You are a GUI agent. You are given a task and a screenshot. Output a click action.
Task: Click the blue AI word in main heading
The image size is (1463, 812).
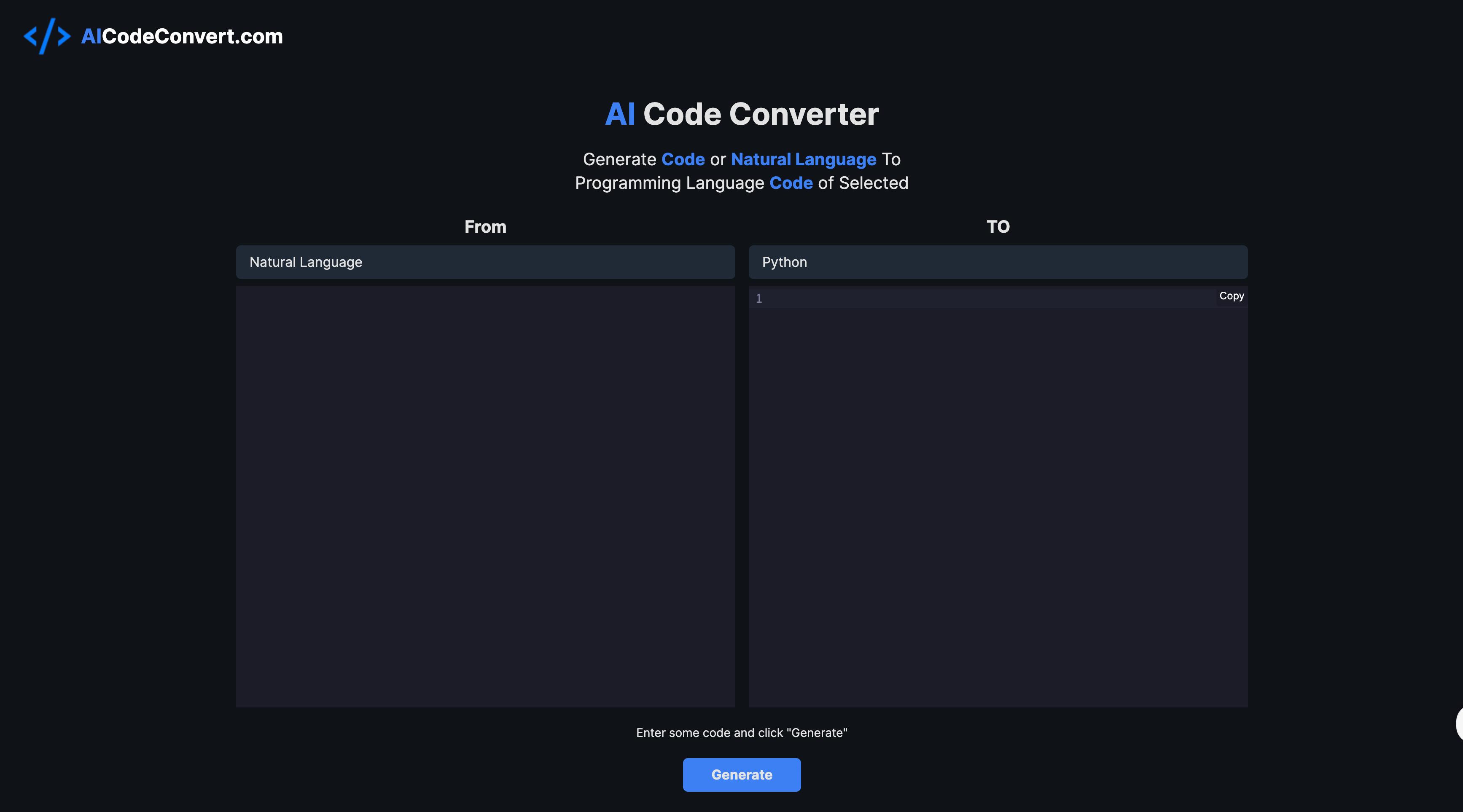(620, 114)
